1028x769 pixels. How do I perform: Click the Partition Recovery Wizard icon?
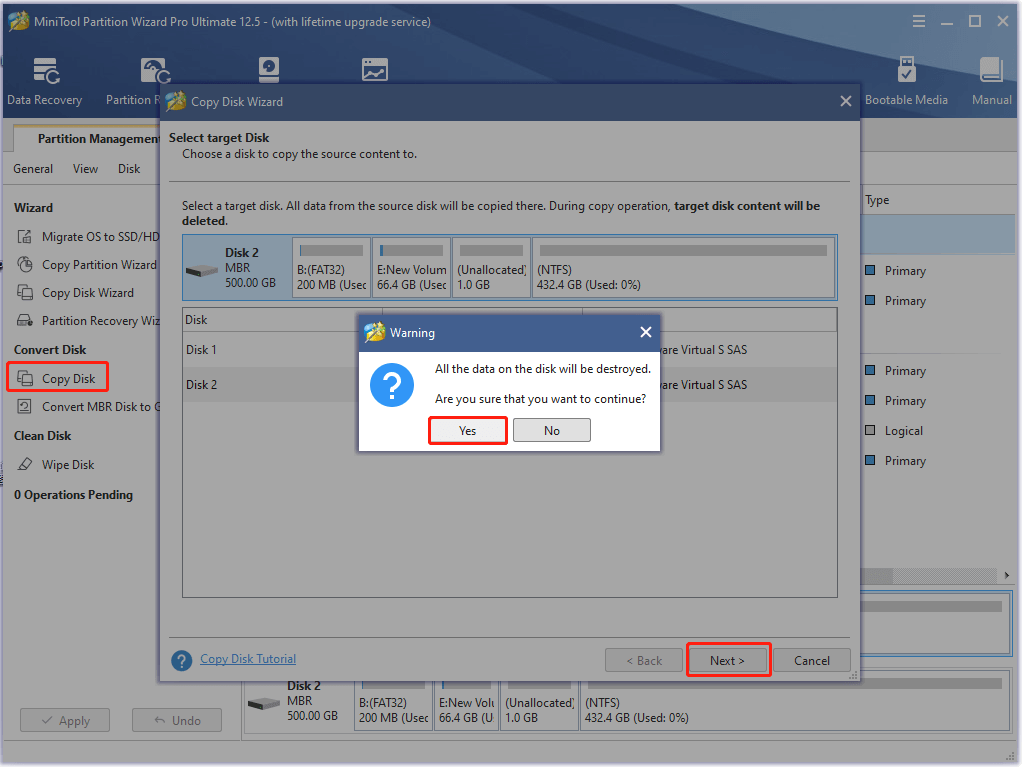tap(25, 323)
